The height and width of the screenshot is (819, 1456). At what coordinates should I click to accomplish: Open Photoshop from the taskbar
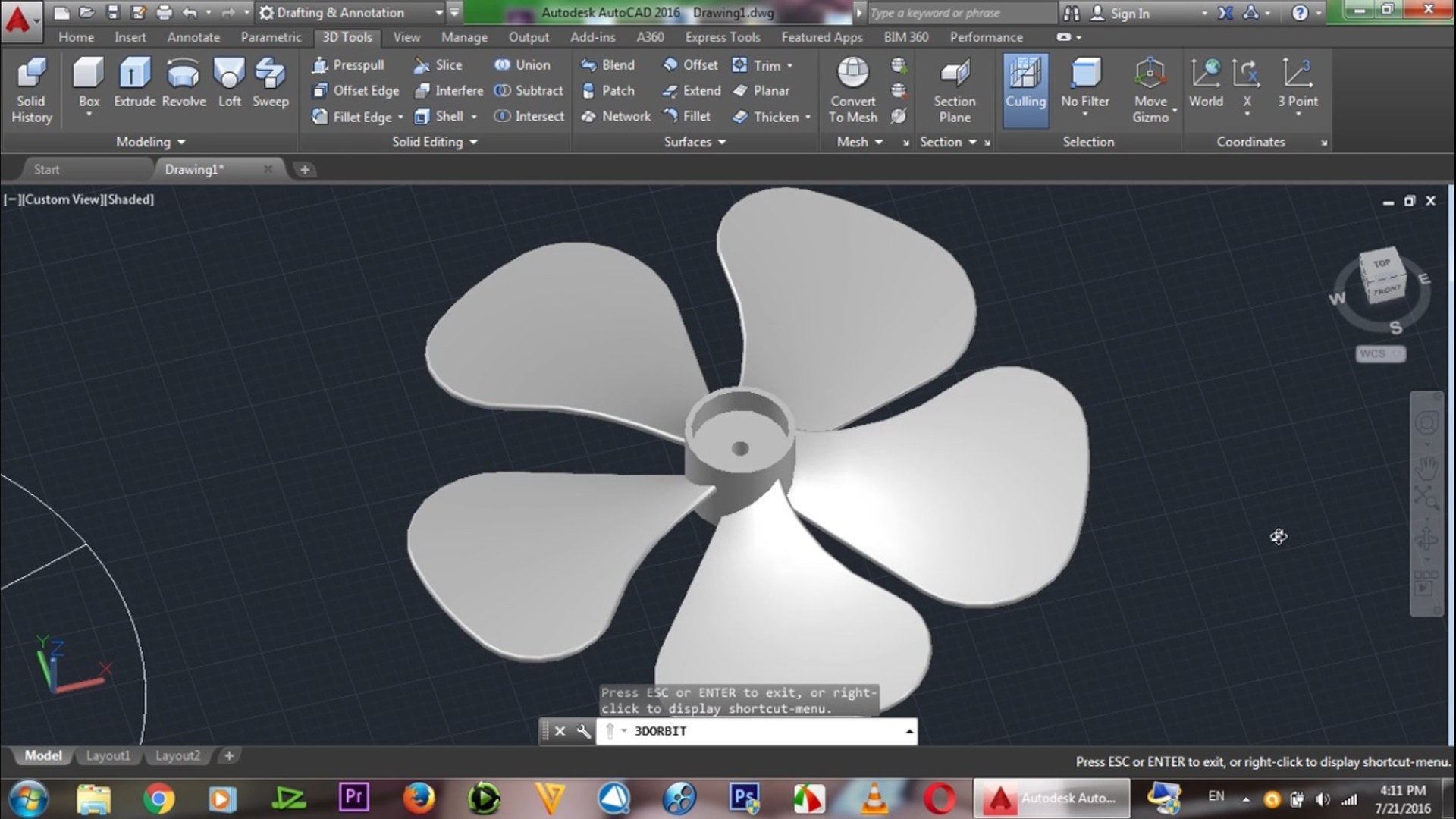point(744,799)
